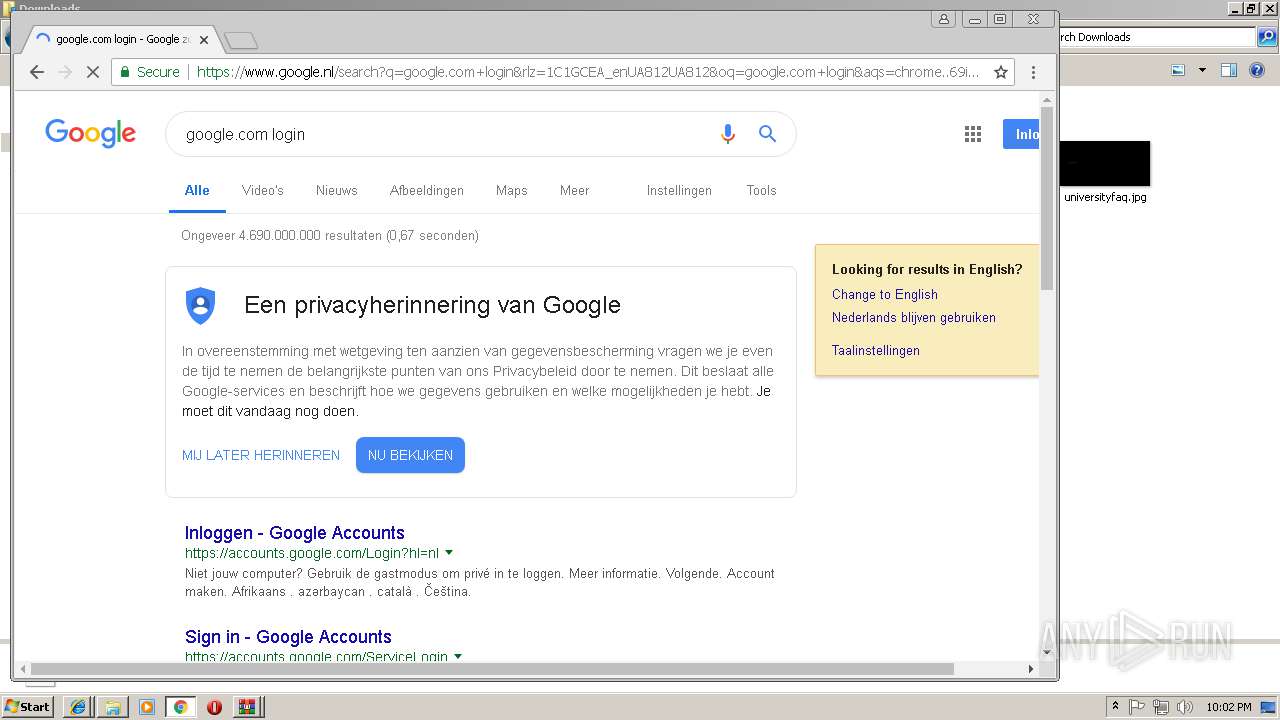Click Change to English
This screenshot has width=1280, height=720.
tap(885, 294)
